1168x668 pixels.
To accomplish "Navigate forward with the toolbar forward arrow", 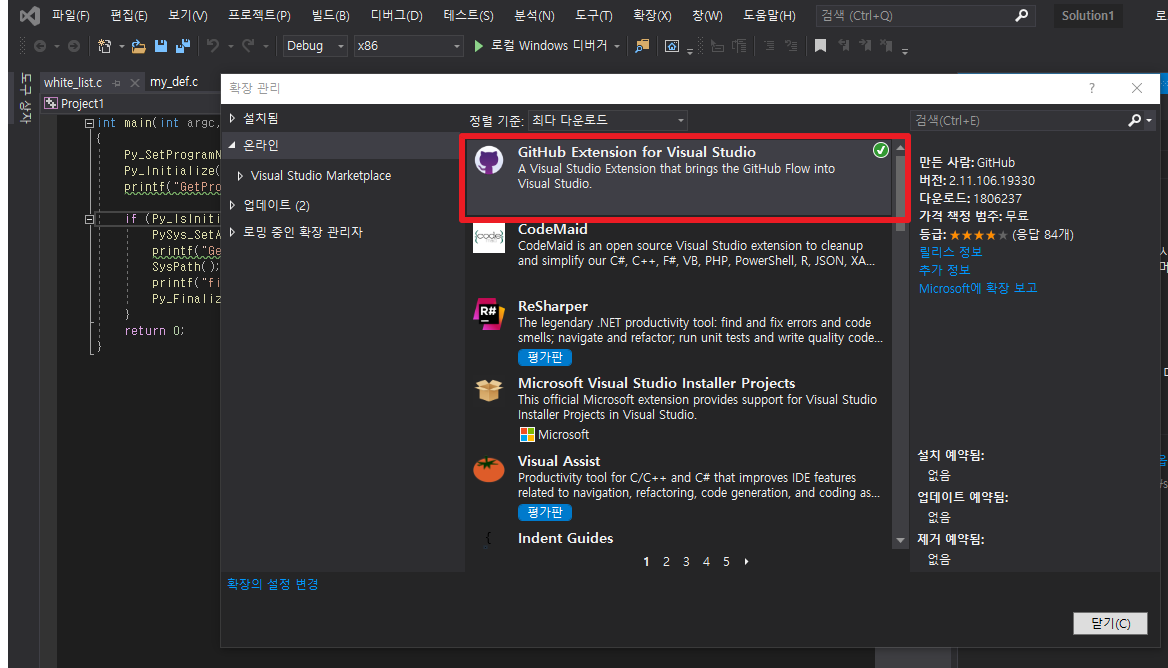I will pos(74,46).
